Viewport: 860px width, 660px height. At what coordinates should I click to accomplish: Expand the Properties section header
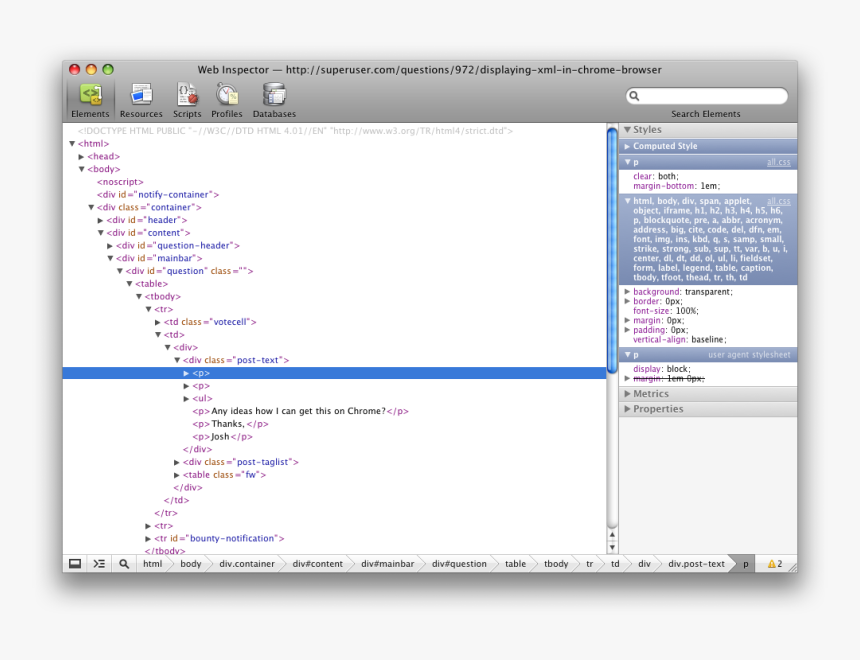click(x=659, y=408)
